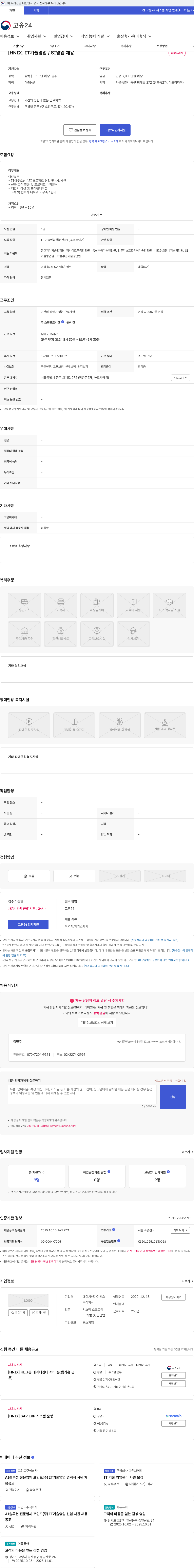Select the 서류 screening method tile
Viewport: 194px width, 1568px height.
tap(29, 876)
